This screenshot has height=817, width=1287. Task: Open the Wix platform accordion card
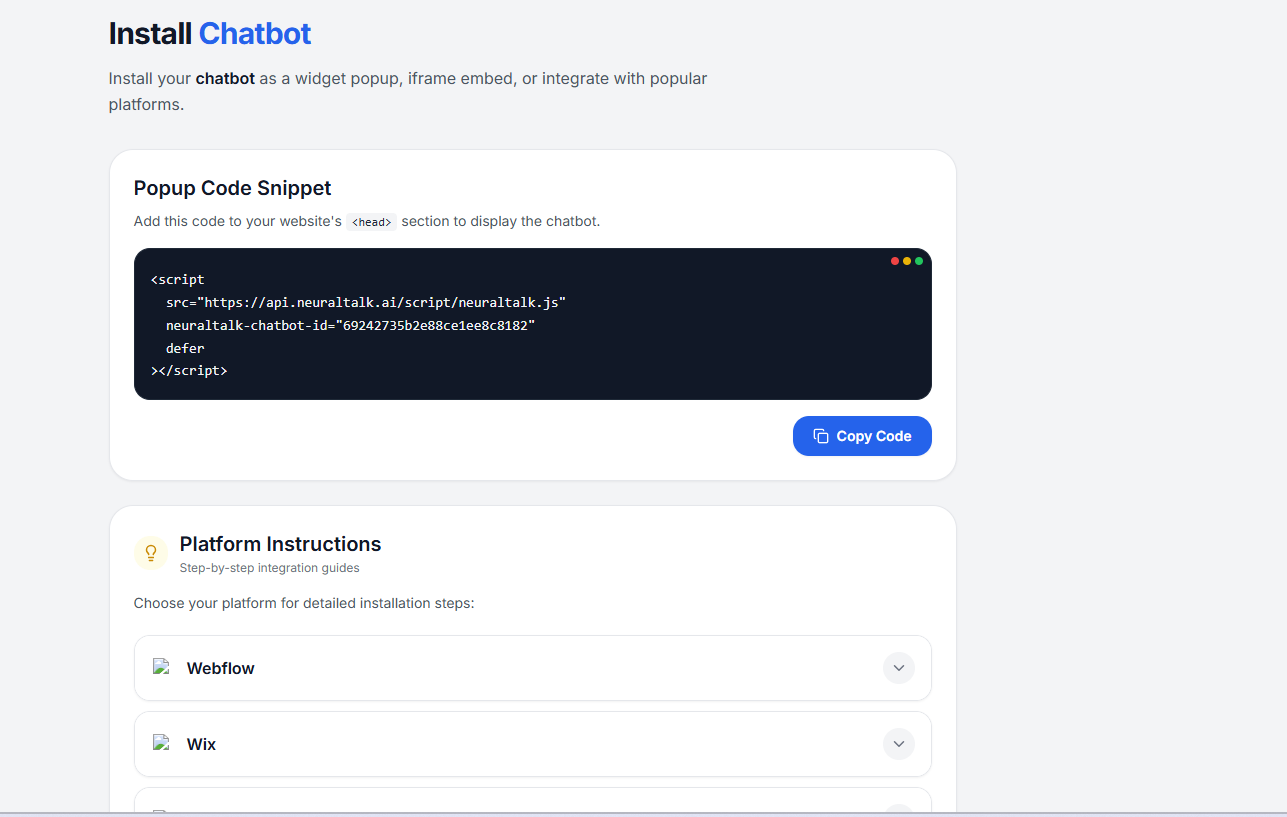[532, 743]
